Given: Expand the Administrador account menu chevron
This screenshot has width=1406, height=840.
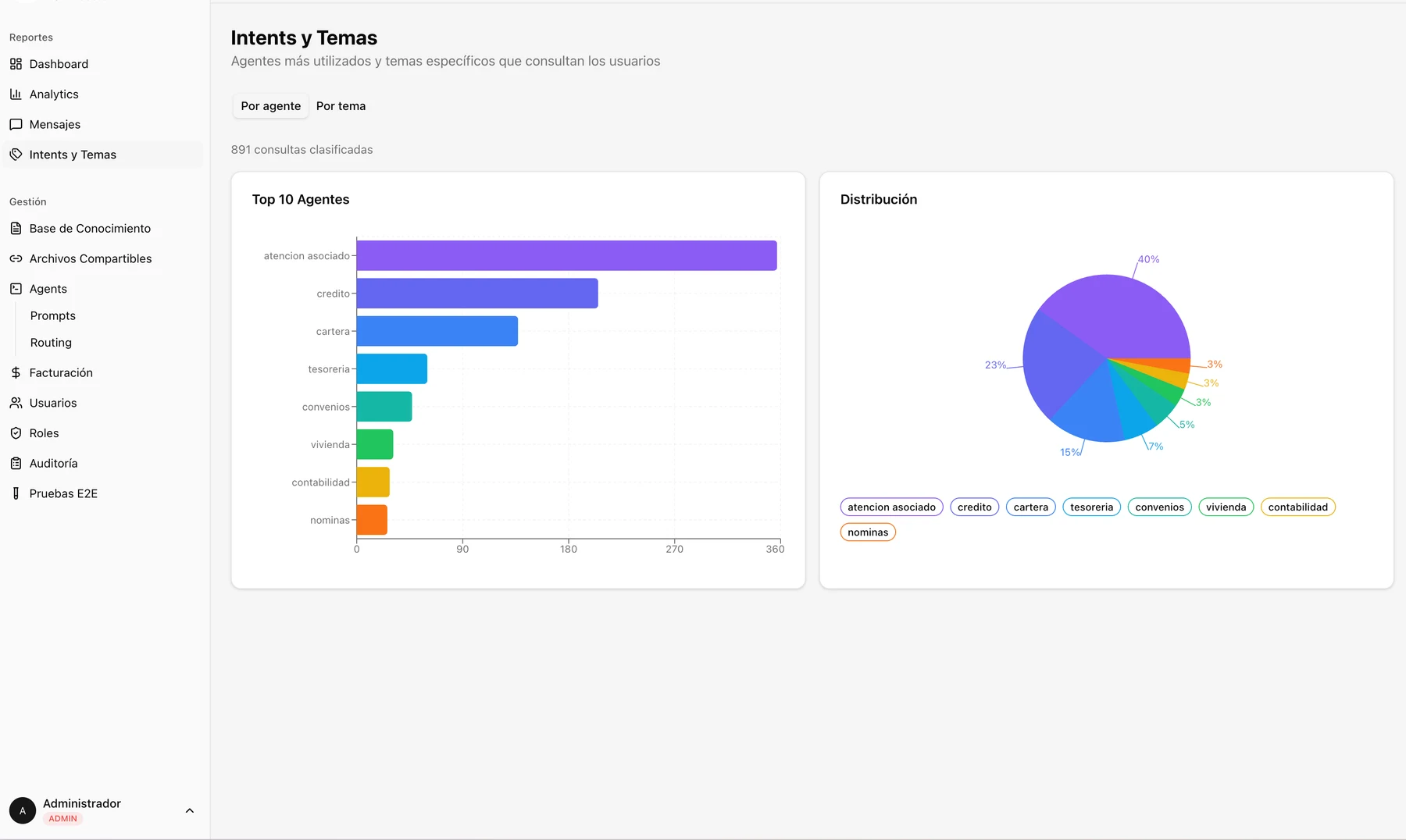Looking at the screenshot, I should point(189,811).
